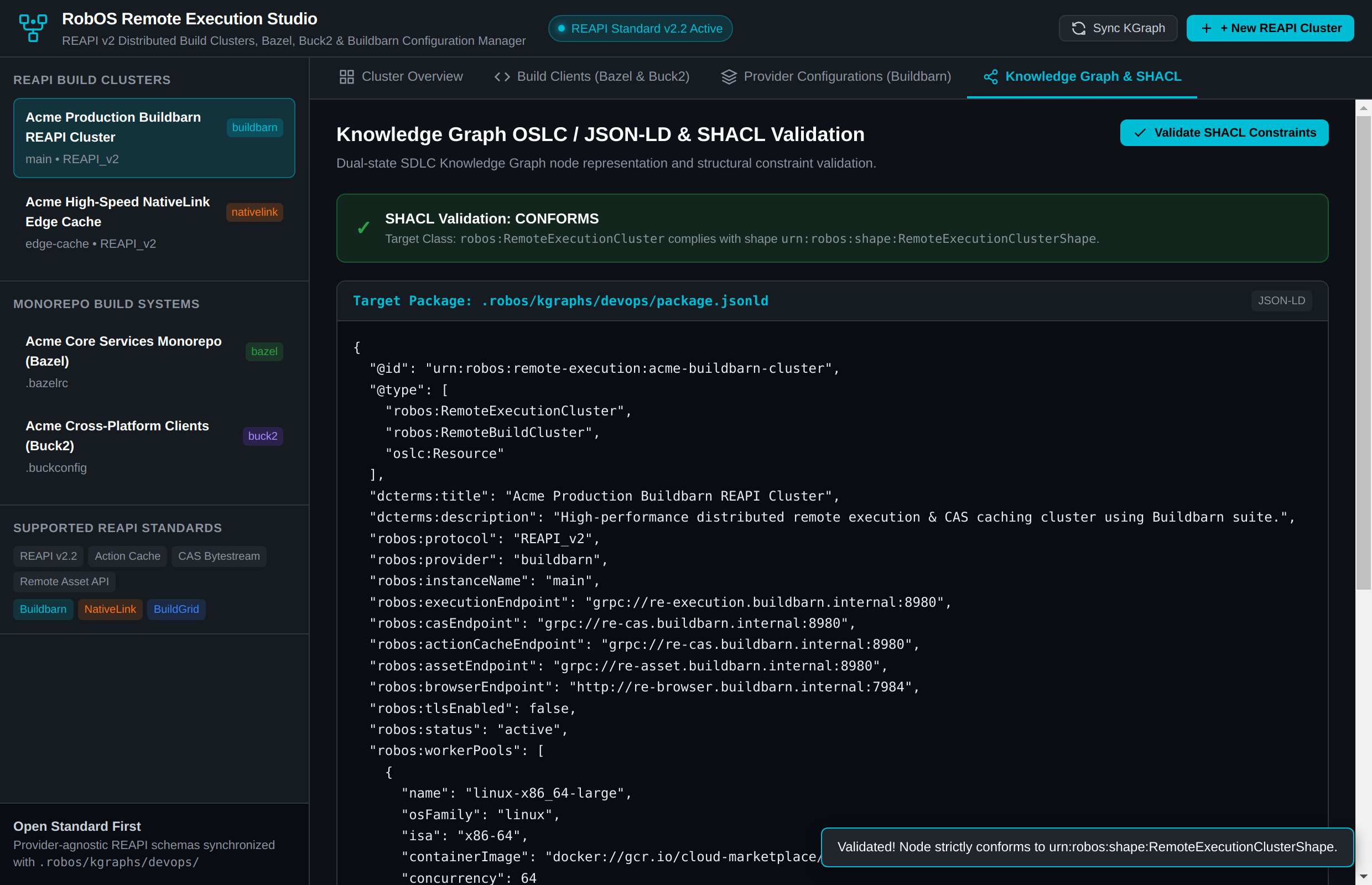Click the Cluster Overview grid icon
This screenshot has height=885, width=1372.
346,76
